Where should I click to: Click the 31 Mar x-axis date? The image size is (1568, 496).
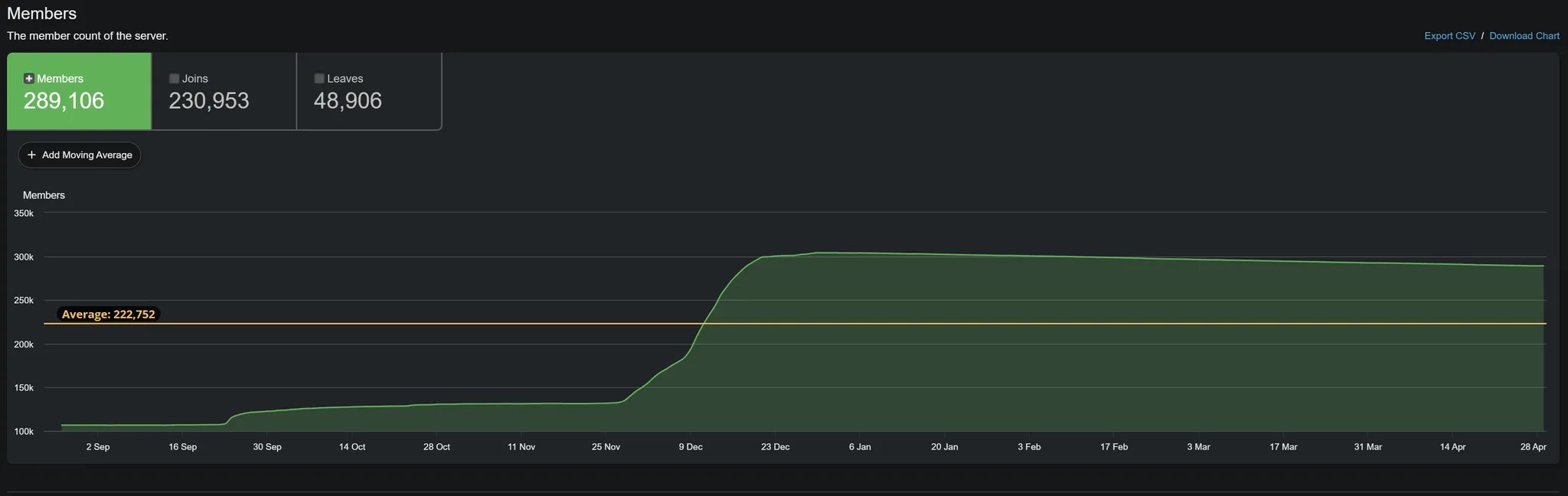(1367, 446)
